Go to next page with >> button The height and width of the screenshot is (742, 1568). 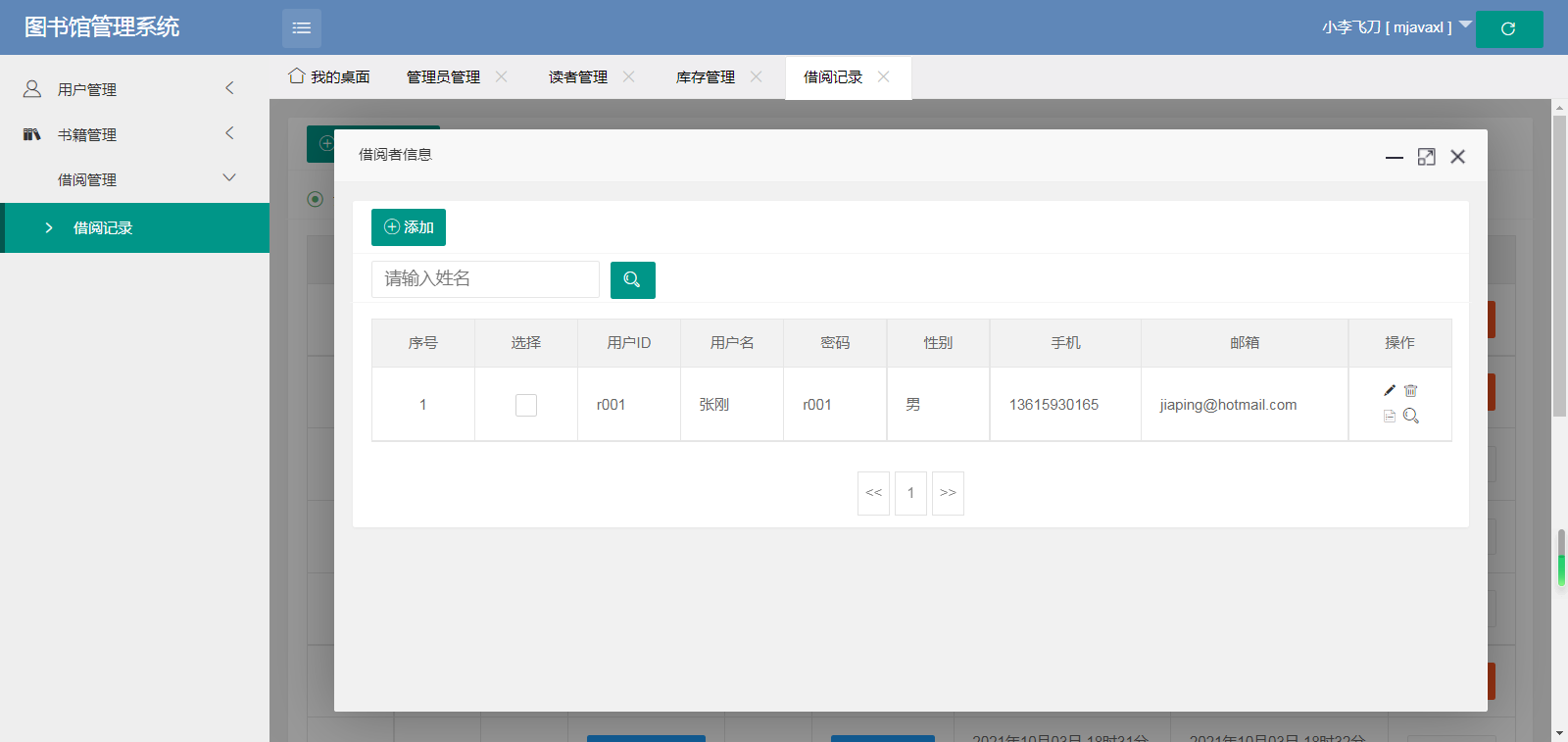948,493
